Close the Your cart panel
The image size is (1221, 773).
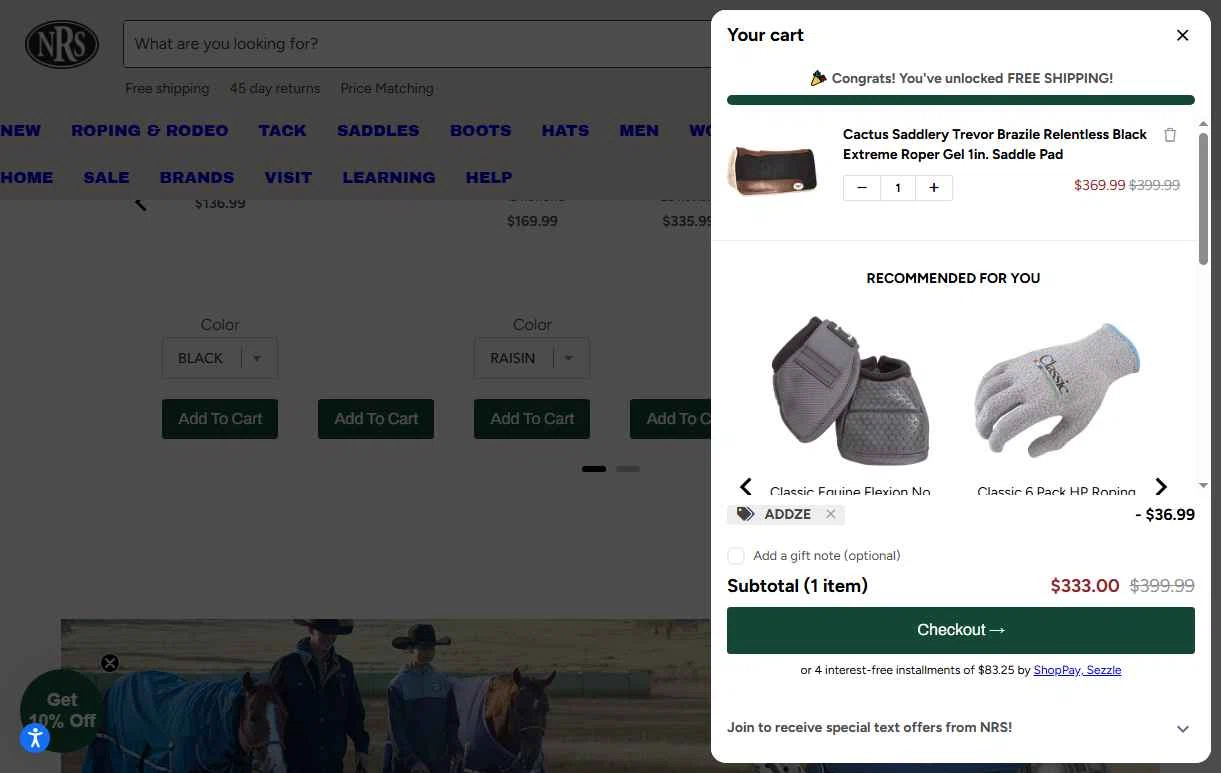[x=1182, y=35]
